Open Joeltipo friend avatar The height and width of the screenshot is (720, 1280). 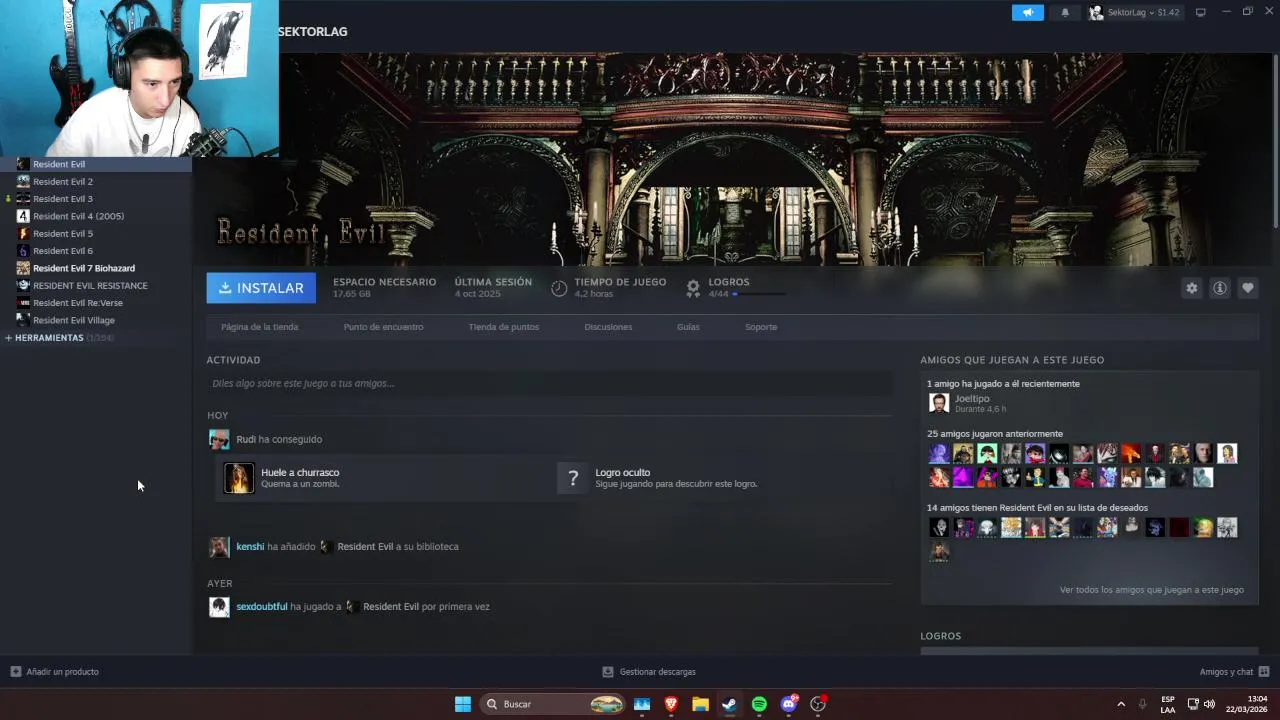pos(939,403)
